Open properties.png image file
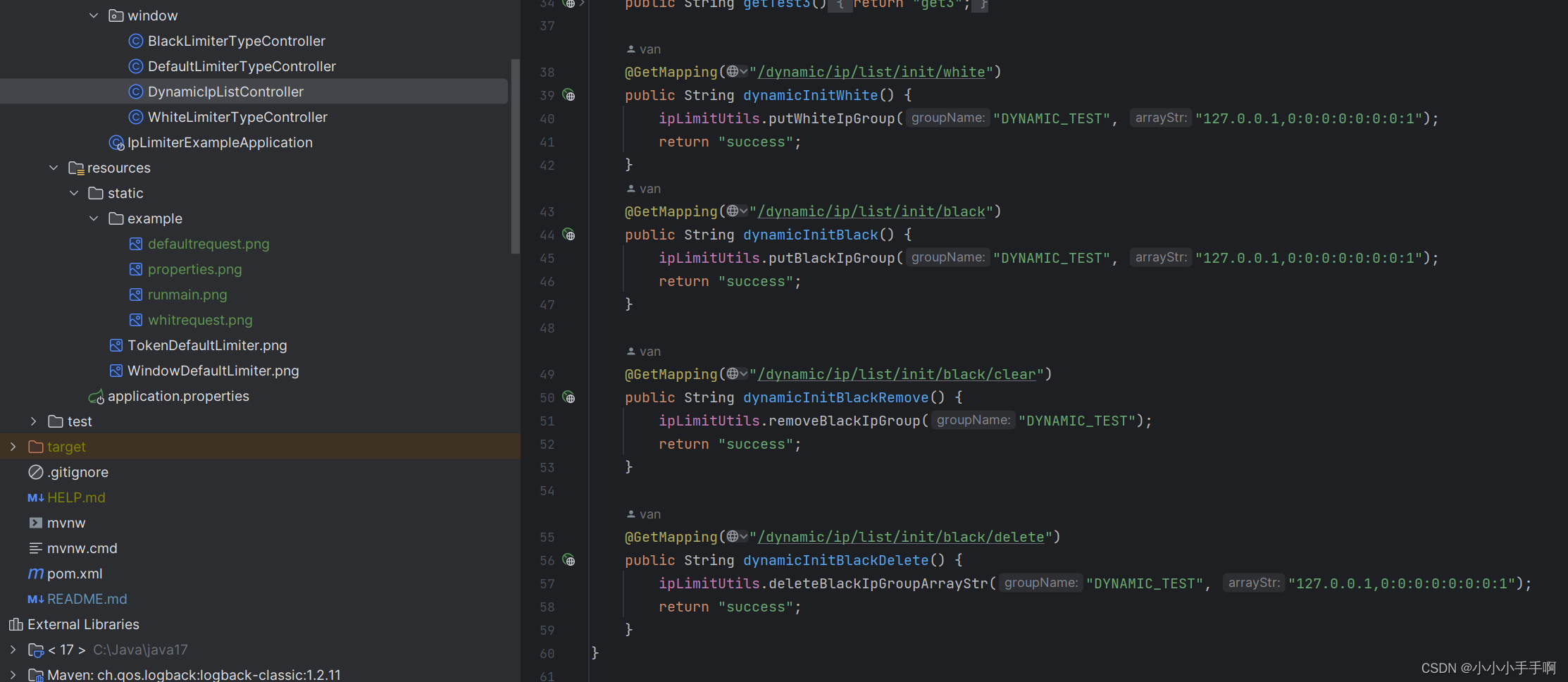Image resolution: width=1568 pixels, height=682 pixels. pos(194,269)
